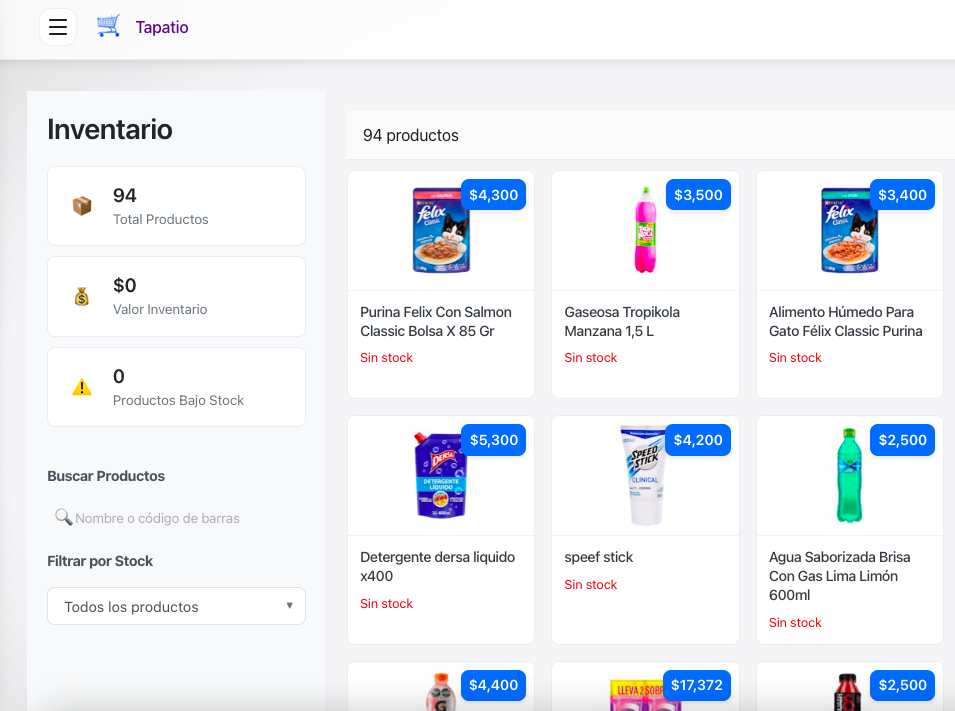Screen dimensions: 955x711
Task: Click the shopping cart logo icon
Action: coord(108,27)
